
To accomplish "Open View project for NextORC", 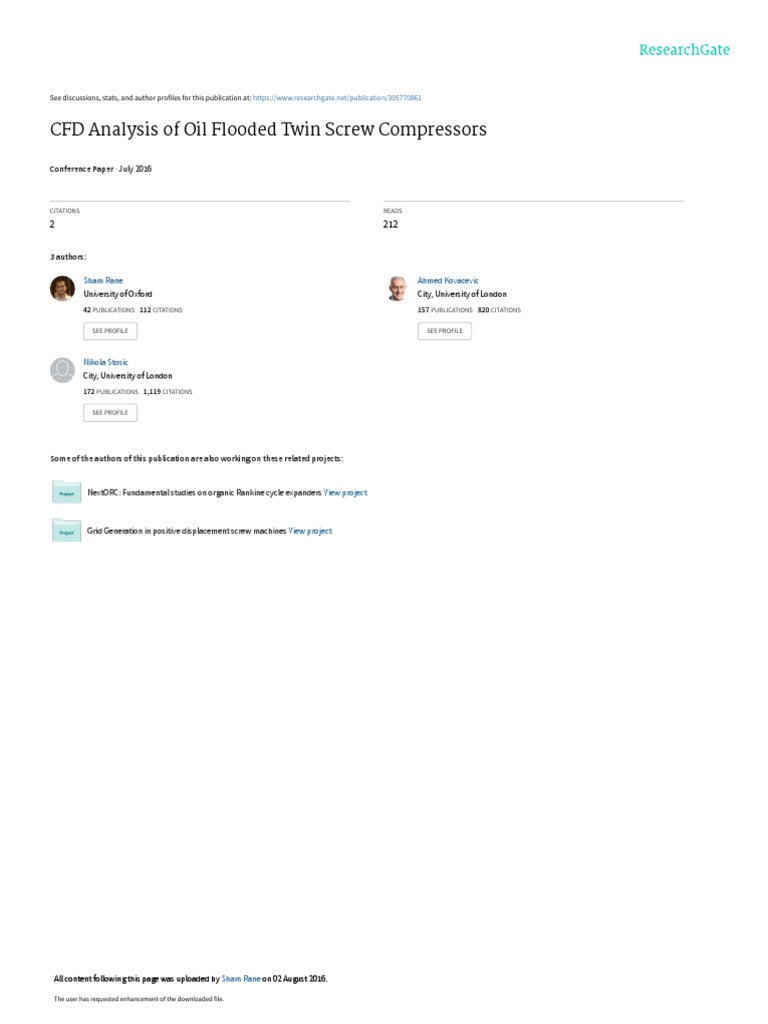I will click(345, 492).
